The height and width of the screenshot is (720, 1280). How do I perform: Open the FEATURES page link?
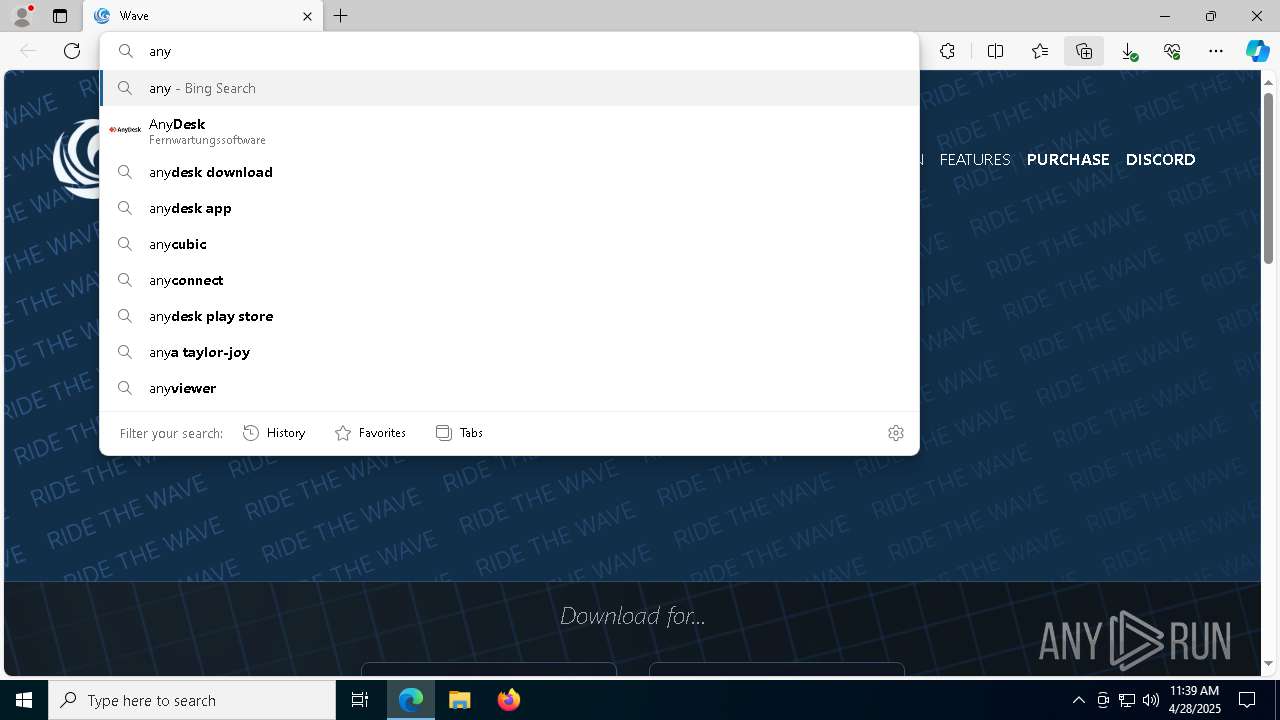pos(975,159)
